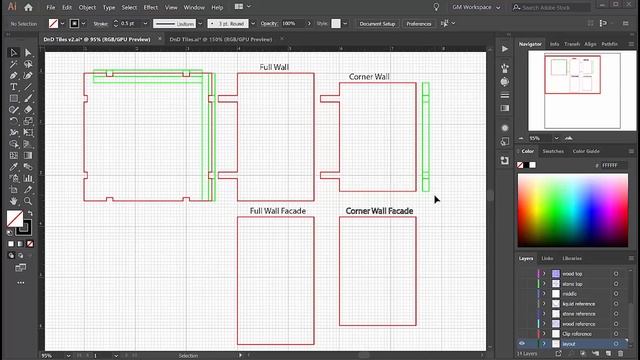
Task: Open the variable width profile dropdown
Action: (x=200, y=24)
